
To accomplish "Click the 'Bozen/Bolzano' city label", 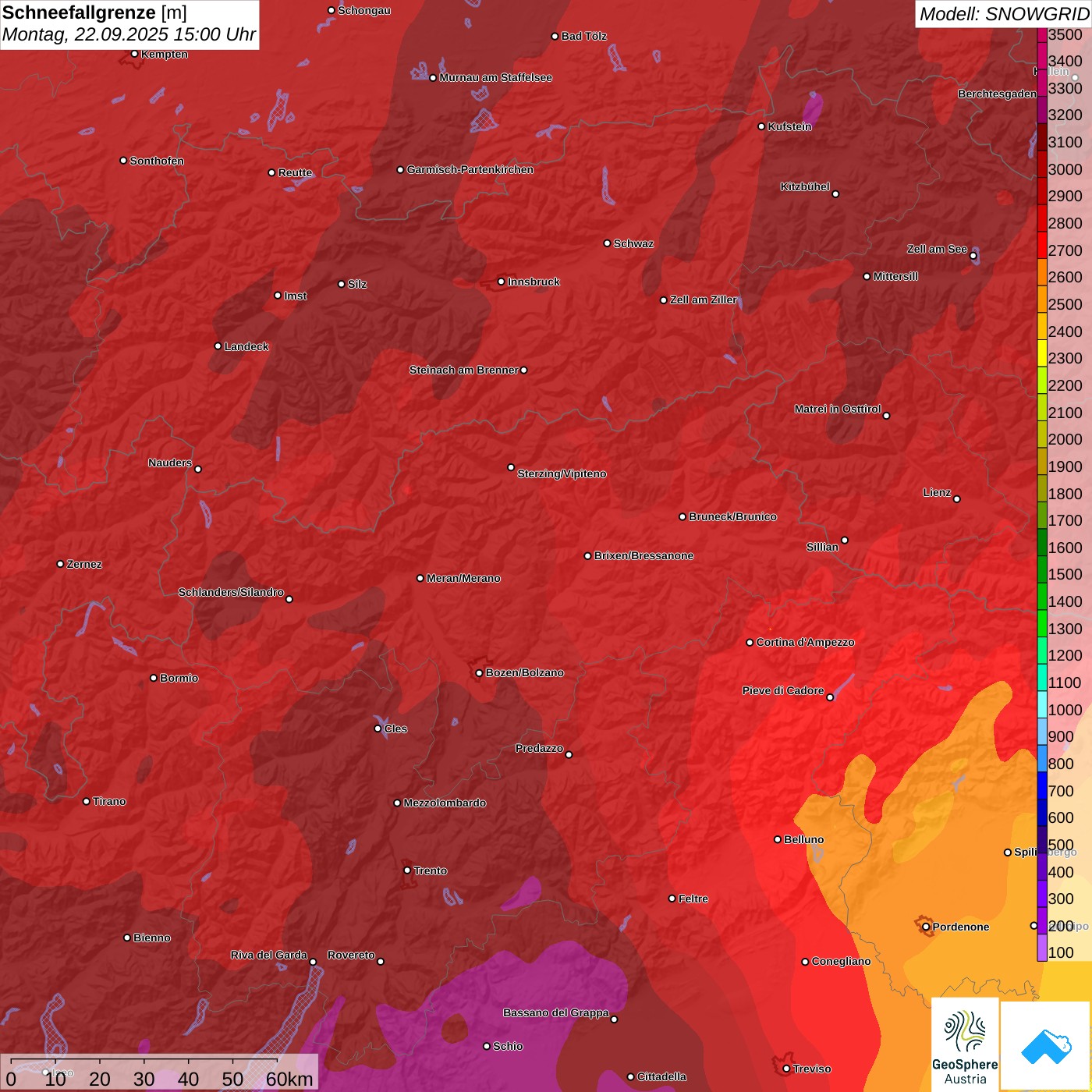I will click(525, 673).
